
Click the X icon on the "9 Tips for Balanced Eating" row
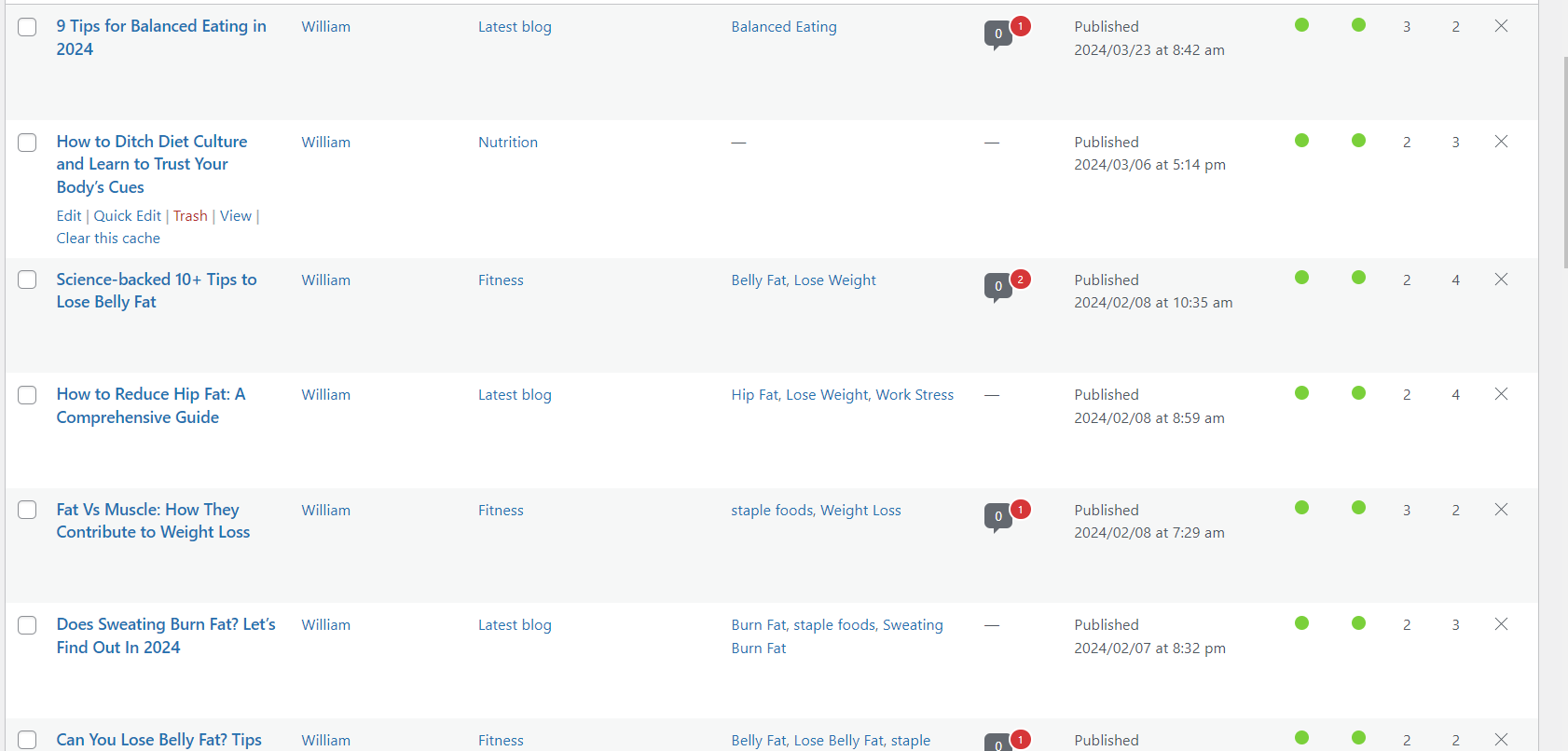coord(1501,26)
